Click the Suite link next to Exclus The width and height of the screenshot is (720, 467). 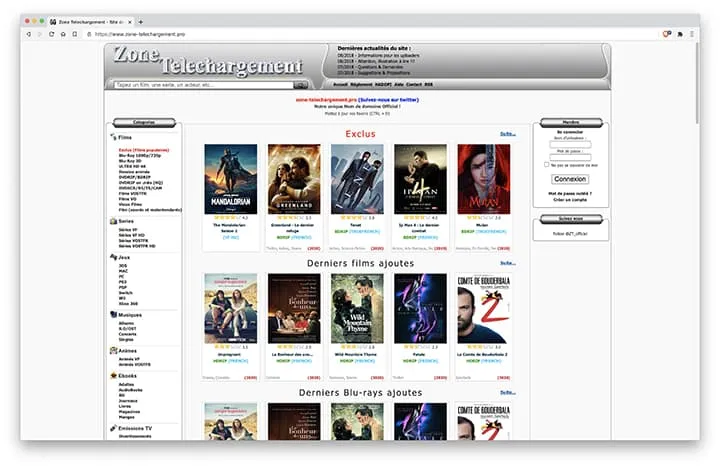pos(508,134)
